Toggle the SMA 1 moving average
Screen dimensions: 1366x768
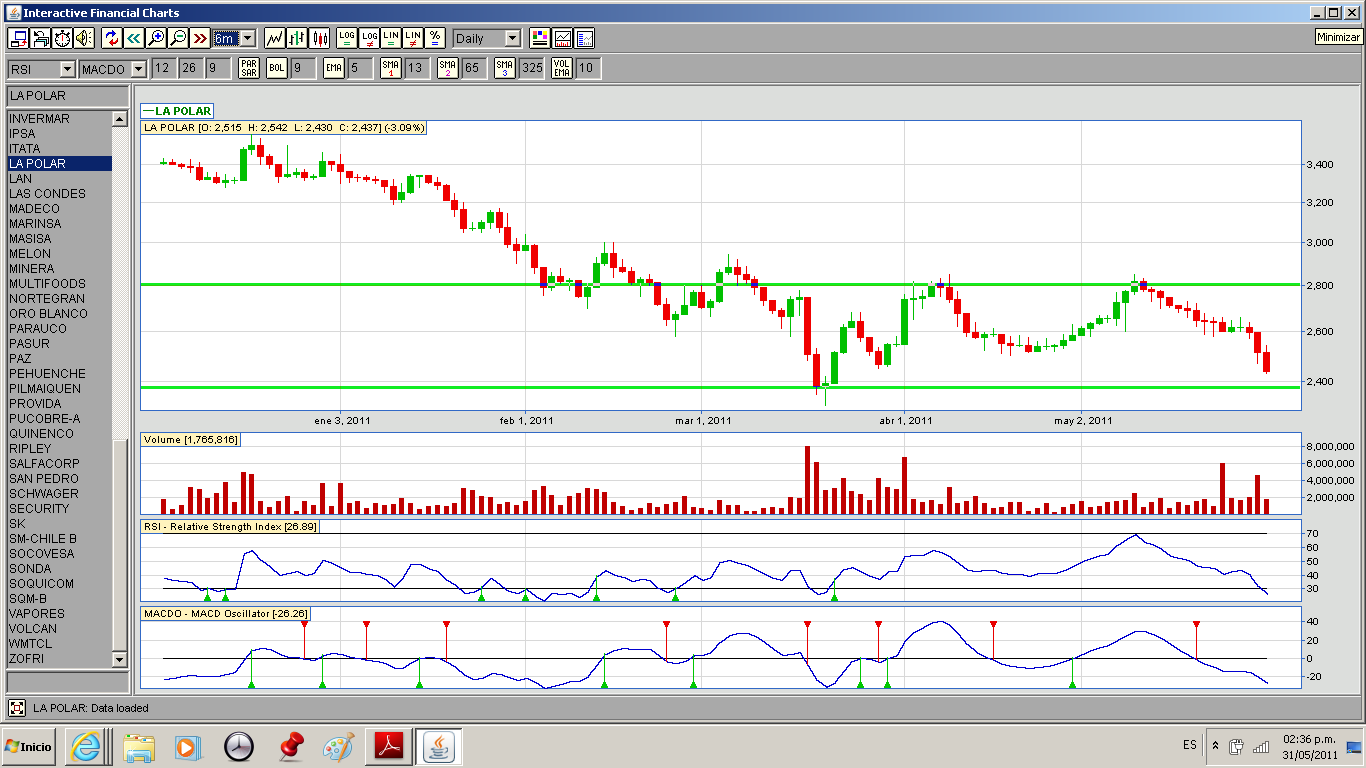tap(390, 68)
